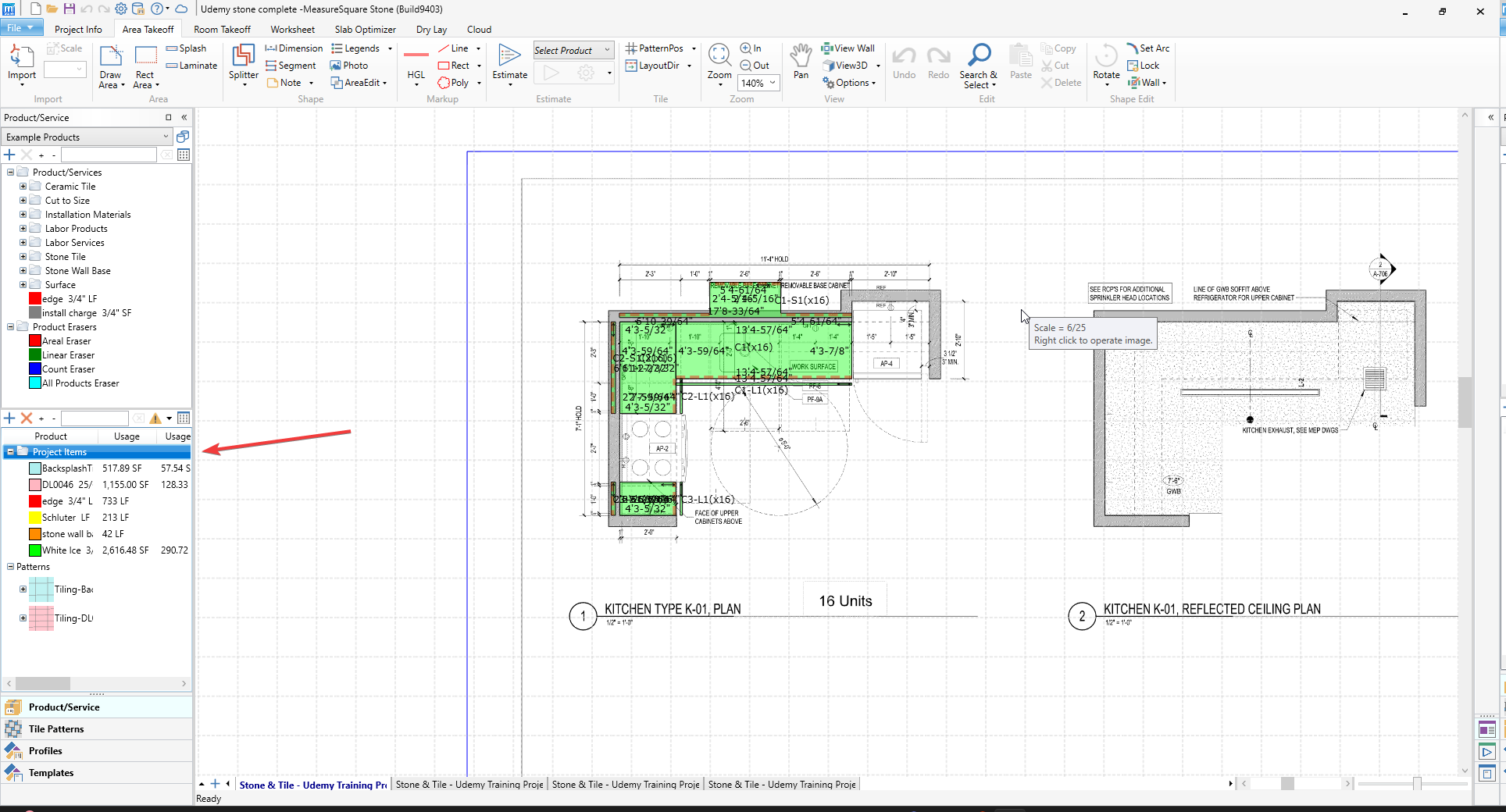1506x812 pixels.
Task: Collapse the Product Erasers group
Action: point(10,327)
